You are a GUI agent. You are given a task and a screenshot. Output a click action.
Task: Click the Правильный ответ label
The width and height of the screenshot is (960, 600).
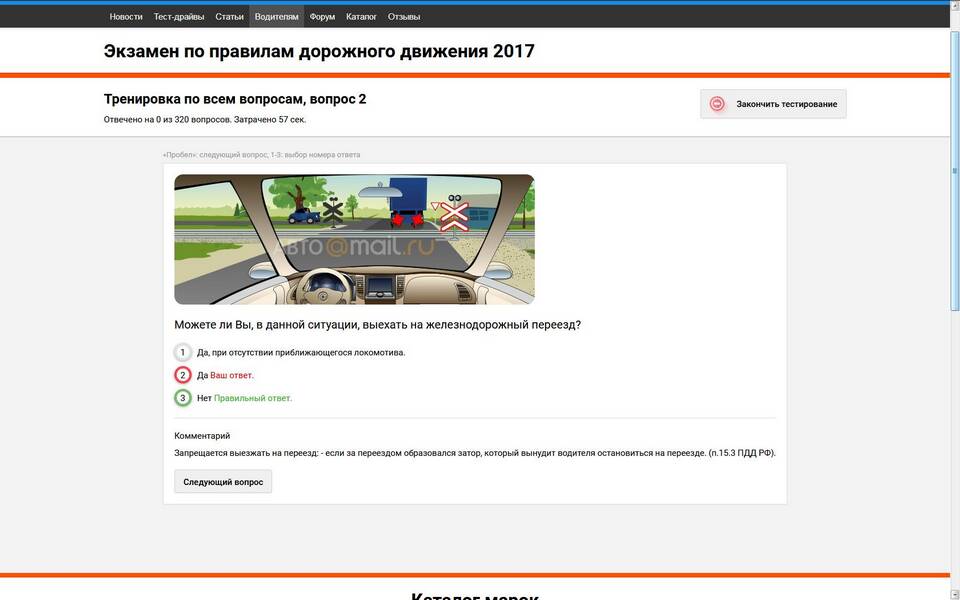[x=253, y=398]
